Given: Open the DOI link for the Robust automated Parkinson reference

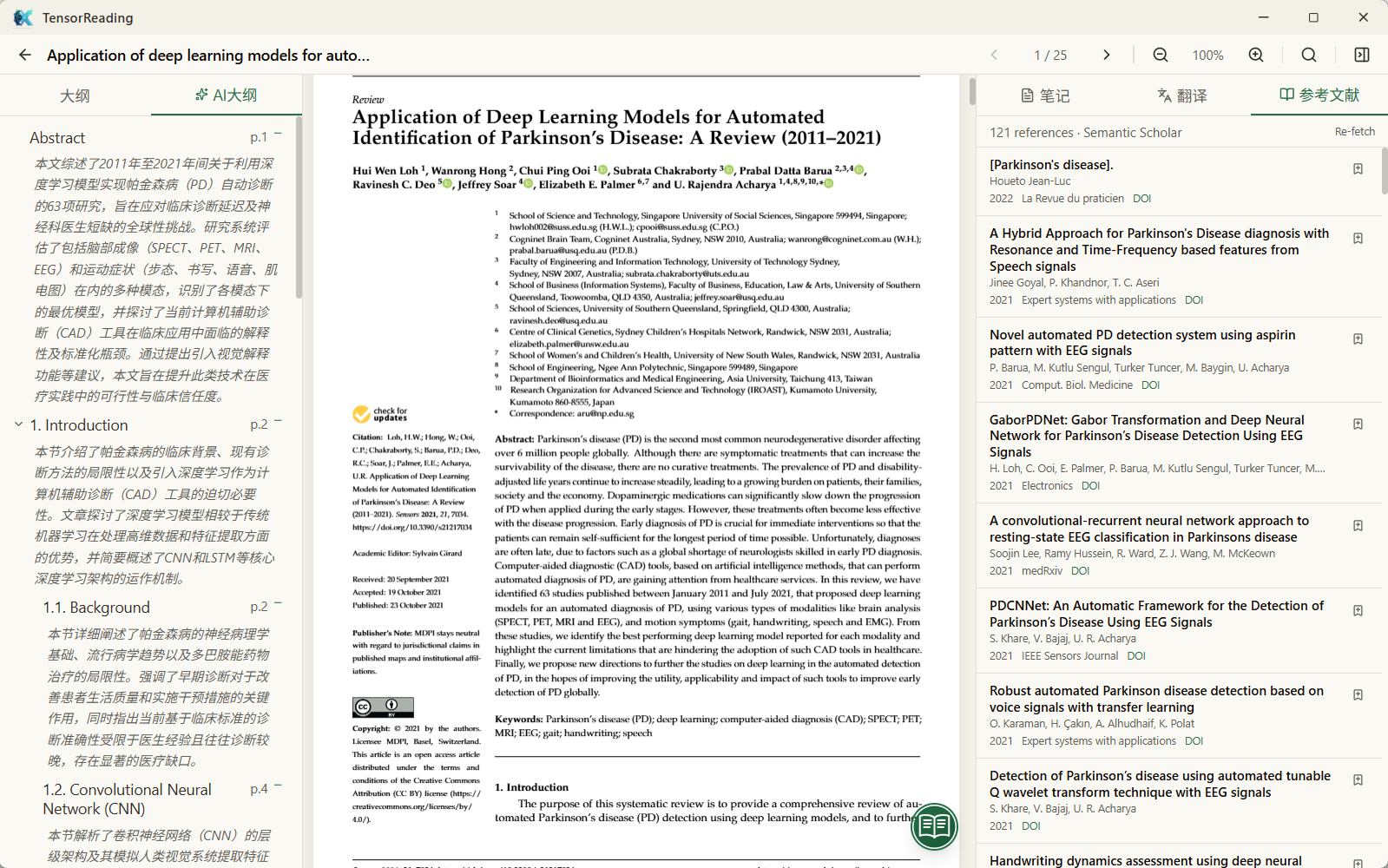Looking at the screenshot, I should click(x=1194, y=741).
